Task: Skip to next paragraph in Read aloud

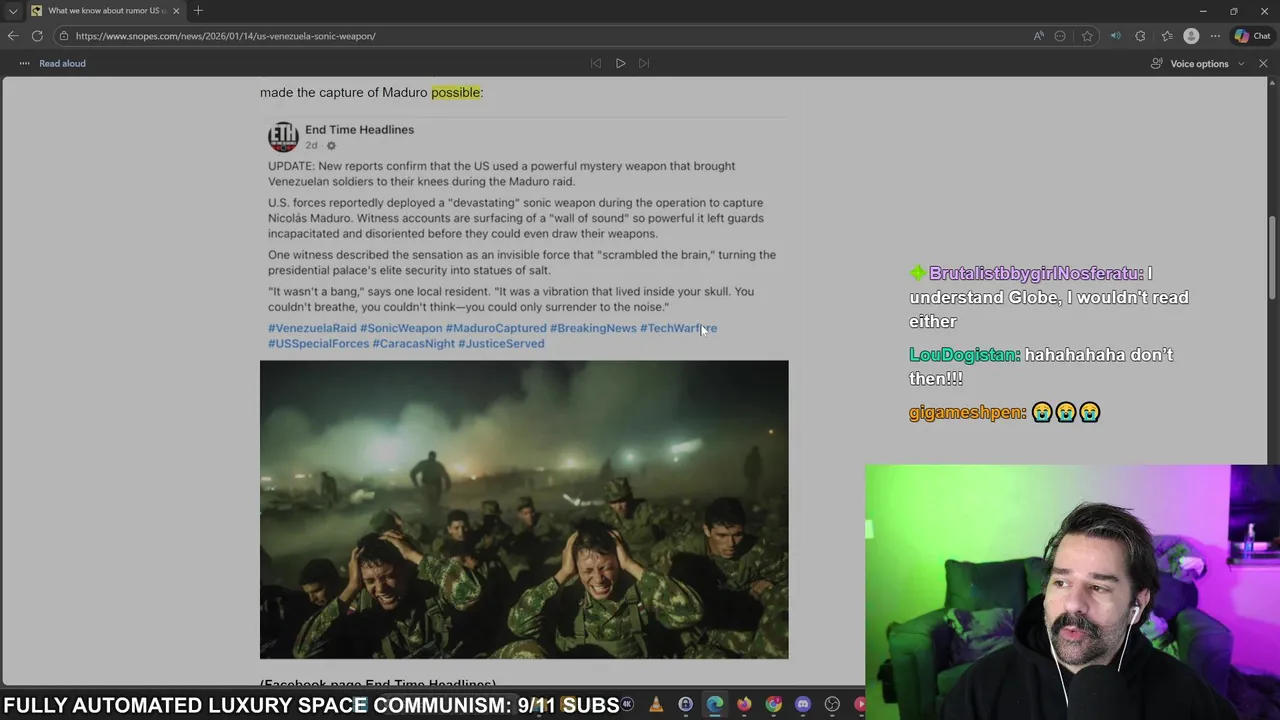Action: click(644, 63)
